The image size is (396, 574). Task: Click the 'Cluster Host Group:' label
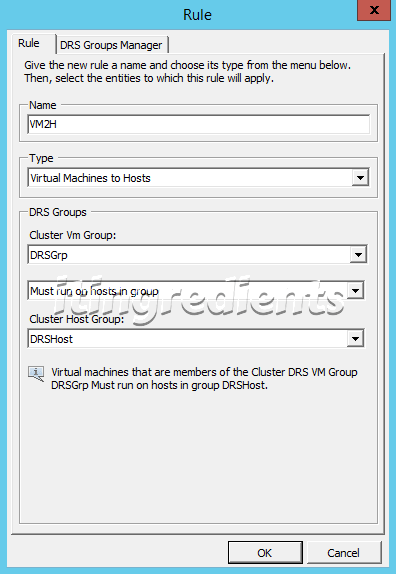(x=76, y=319)
